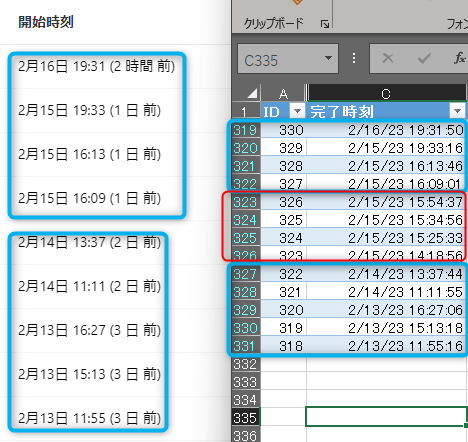The height and width of the screenshot is (442, 468).
Task: Click formula bar confirm checkmark icon
Action: point(424,59)
